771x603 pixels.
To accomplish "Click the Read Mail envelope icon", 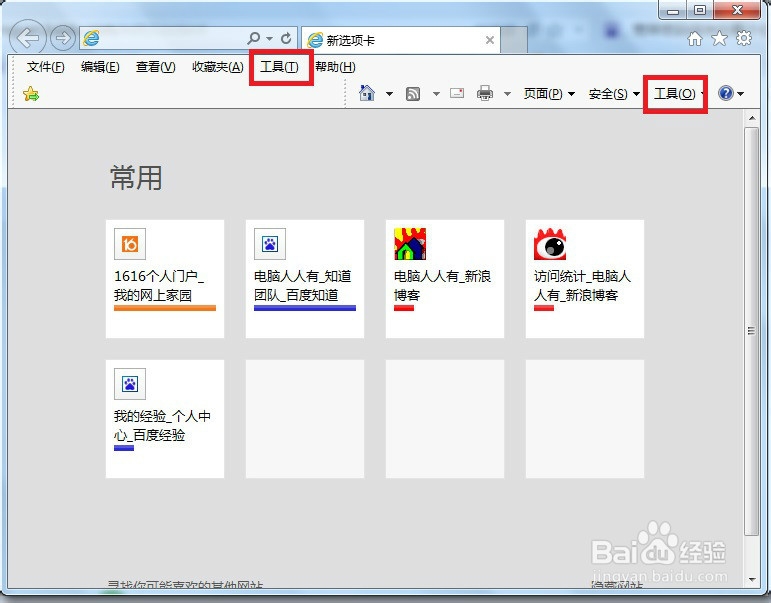I will pos(457,92).
